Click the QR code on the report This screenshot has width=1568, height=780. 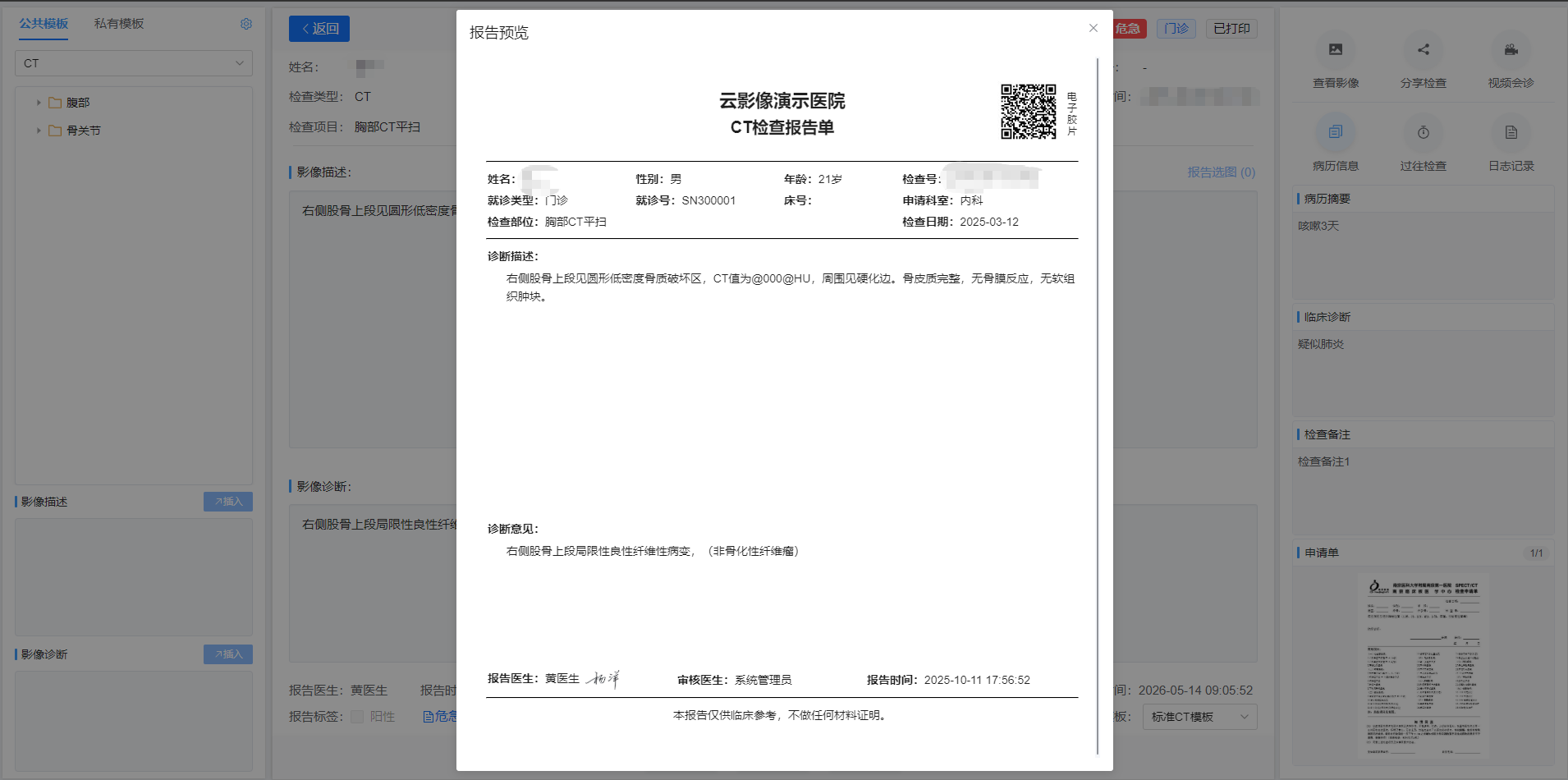[1028, 112]
